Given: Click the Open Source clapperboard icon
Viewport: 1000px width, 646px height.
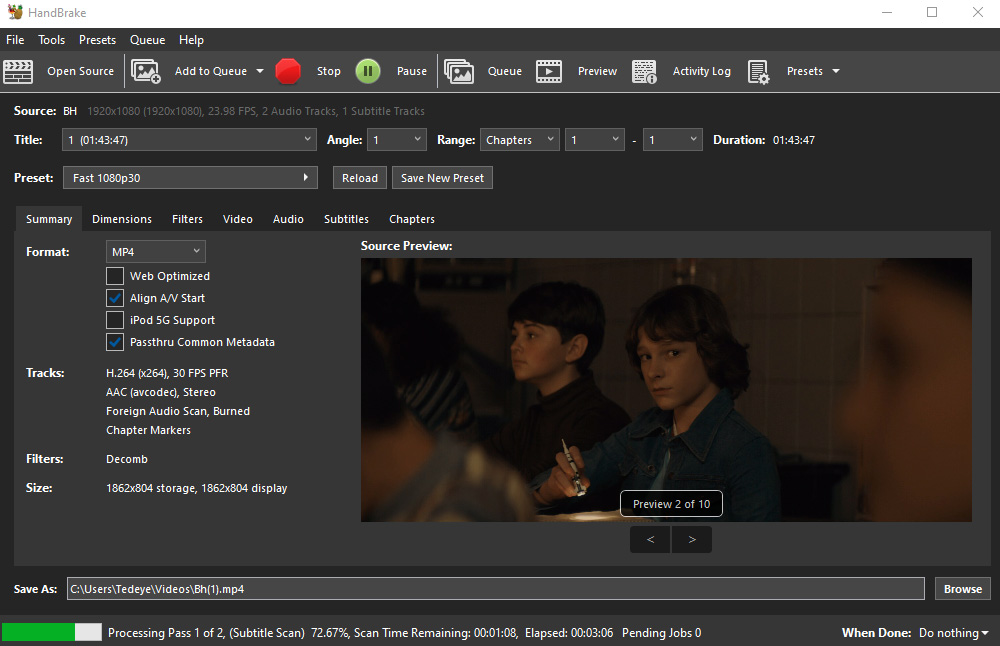Looking at the screenshot, I should pos(18,71).
